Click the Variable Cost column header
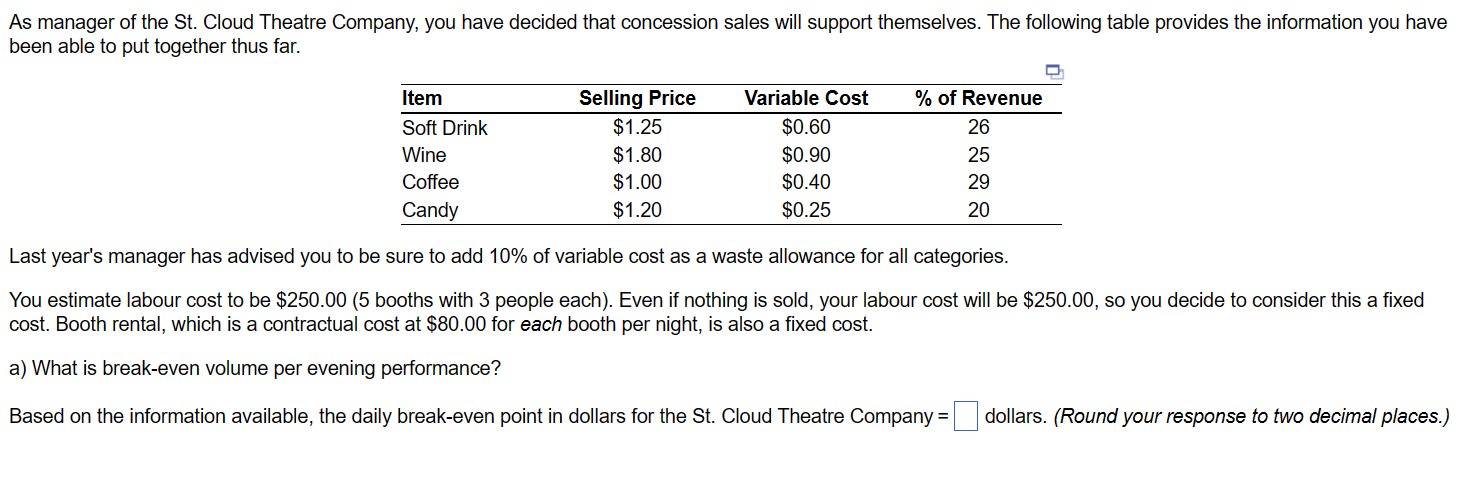 (806, 98)
